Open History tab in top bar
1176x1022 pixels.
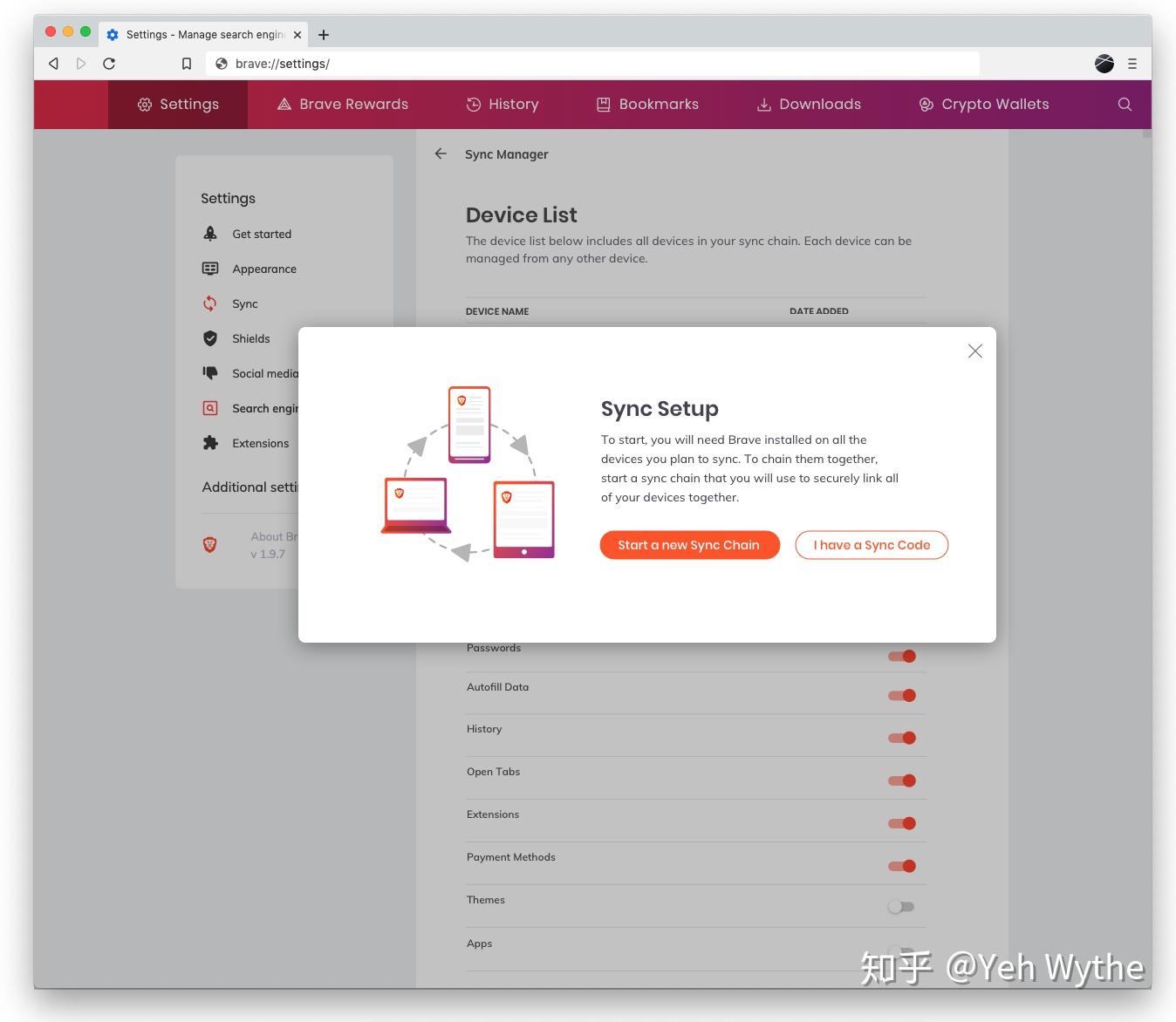point(503,105)
